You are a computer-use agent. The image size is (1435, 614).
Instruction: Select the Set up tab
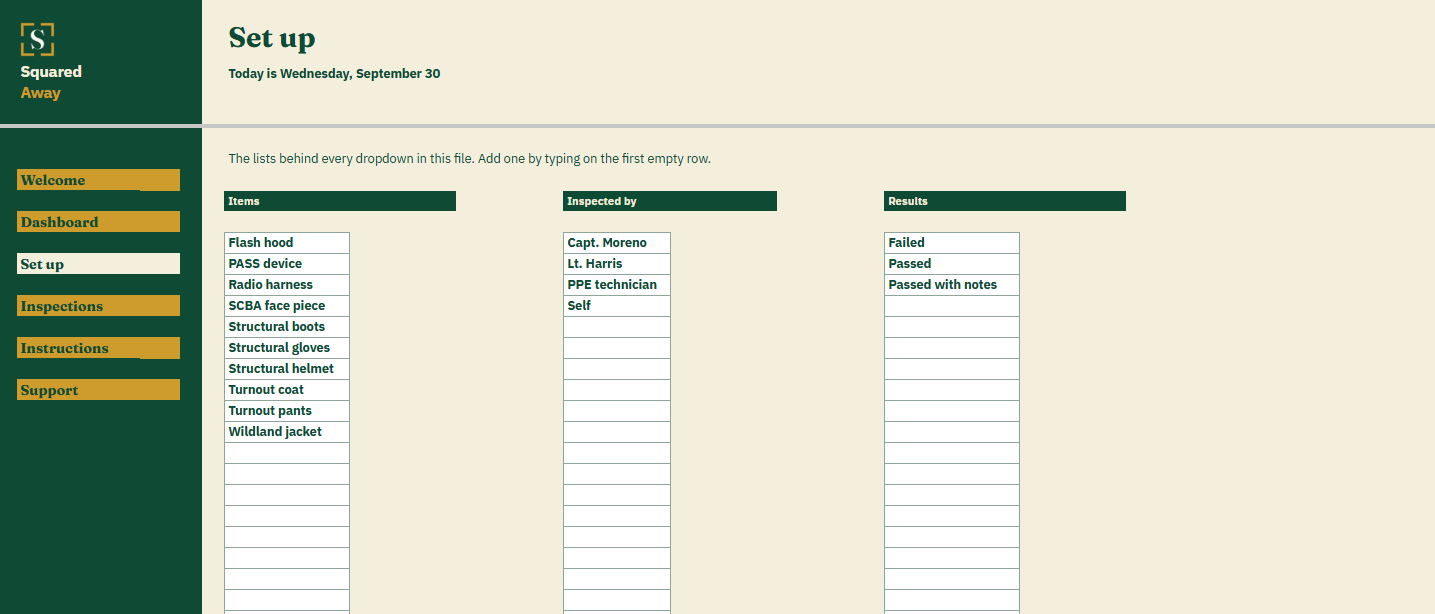pos(98,264)
